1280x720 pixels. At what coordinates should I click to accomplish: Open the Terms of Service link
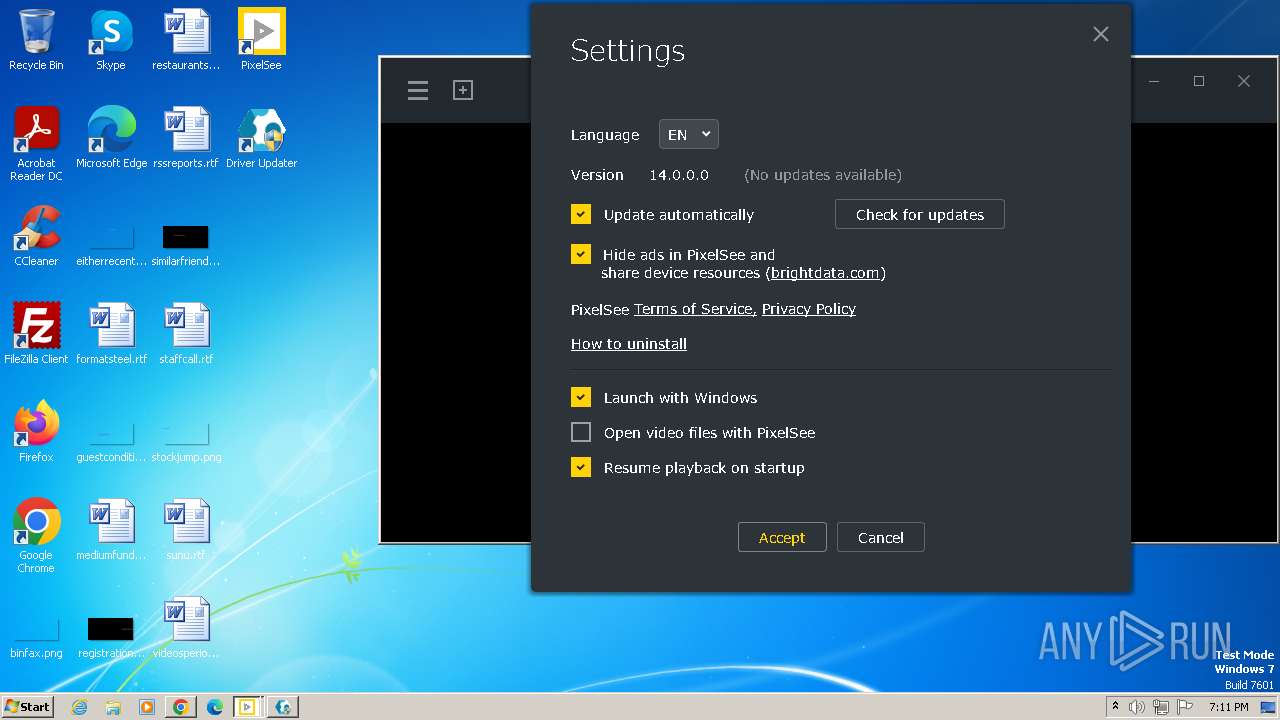pyautogui.click(x=693, y=309)
